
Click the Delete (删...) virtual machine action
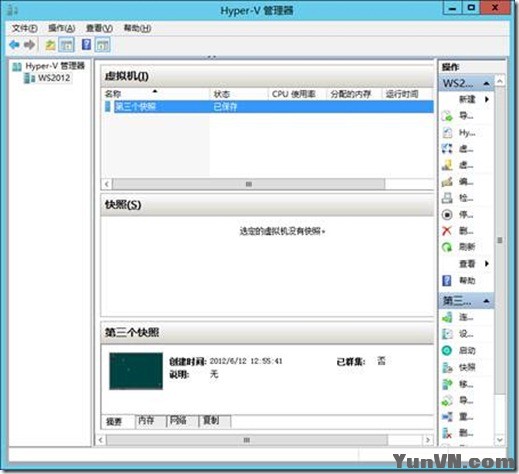point(466,433)
